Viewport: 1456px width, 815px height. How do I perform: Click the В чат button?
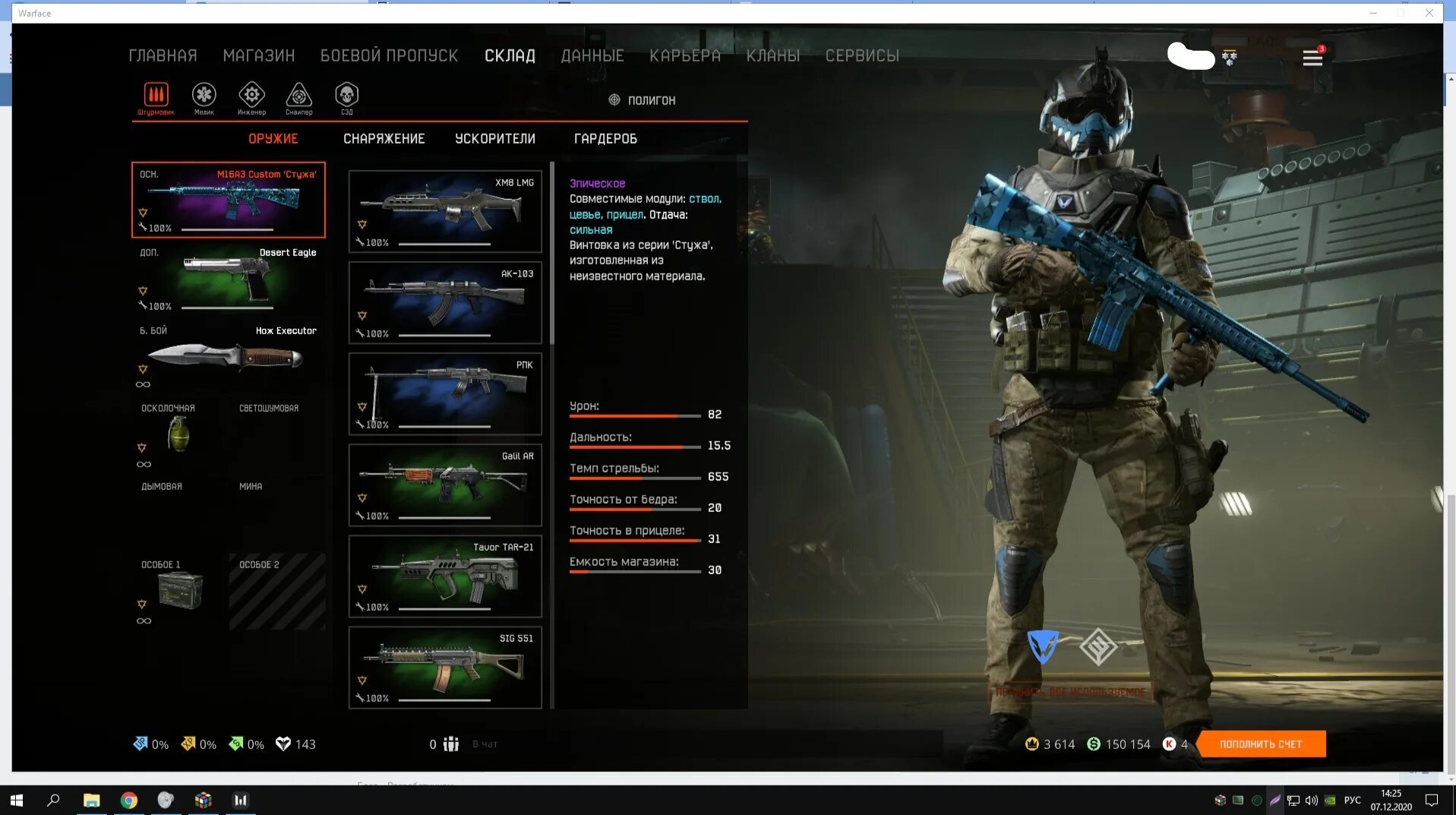click(485, 744)
